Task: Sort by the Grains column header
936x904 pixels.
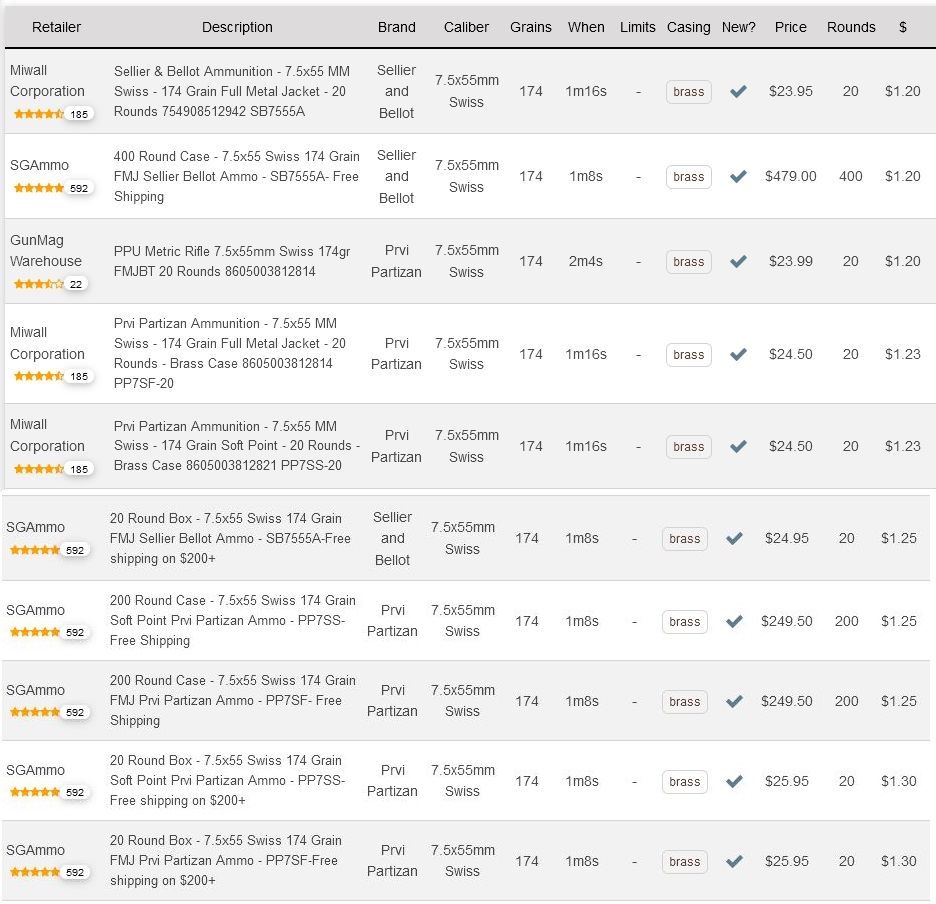Action: (x=530, y=27)
